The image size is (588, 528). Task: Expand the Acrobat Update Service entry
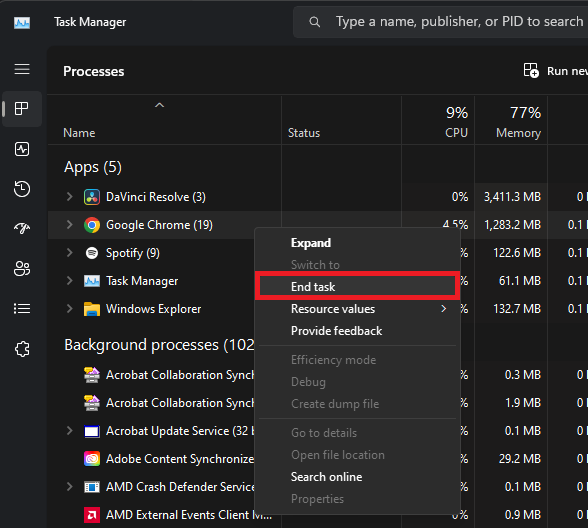point(69,430)
